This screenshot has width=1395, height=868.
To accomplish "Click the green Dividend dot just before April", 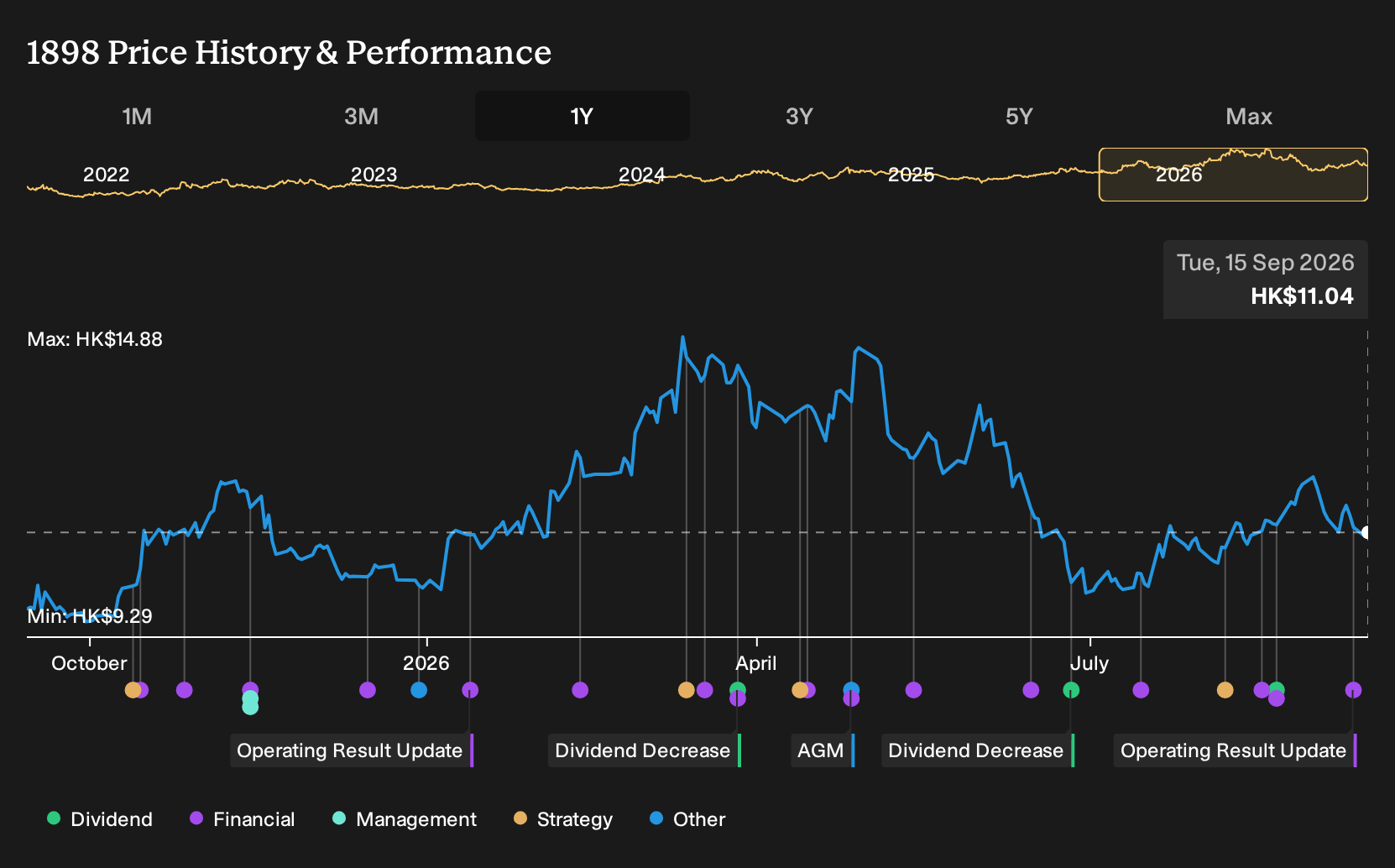I will (738, 689).
